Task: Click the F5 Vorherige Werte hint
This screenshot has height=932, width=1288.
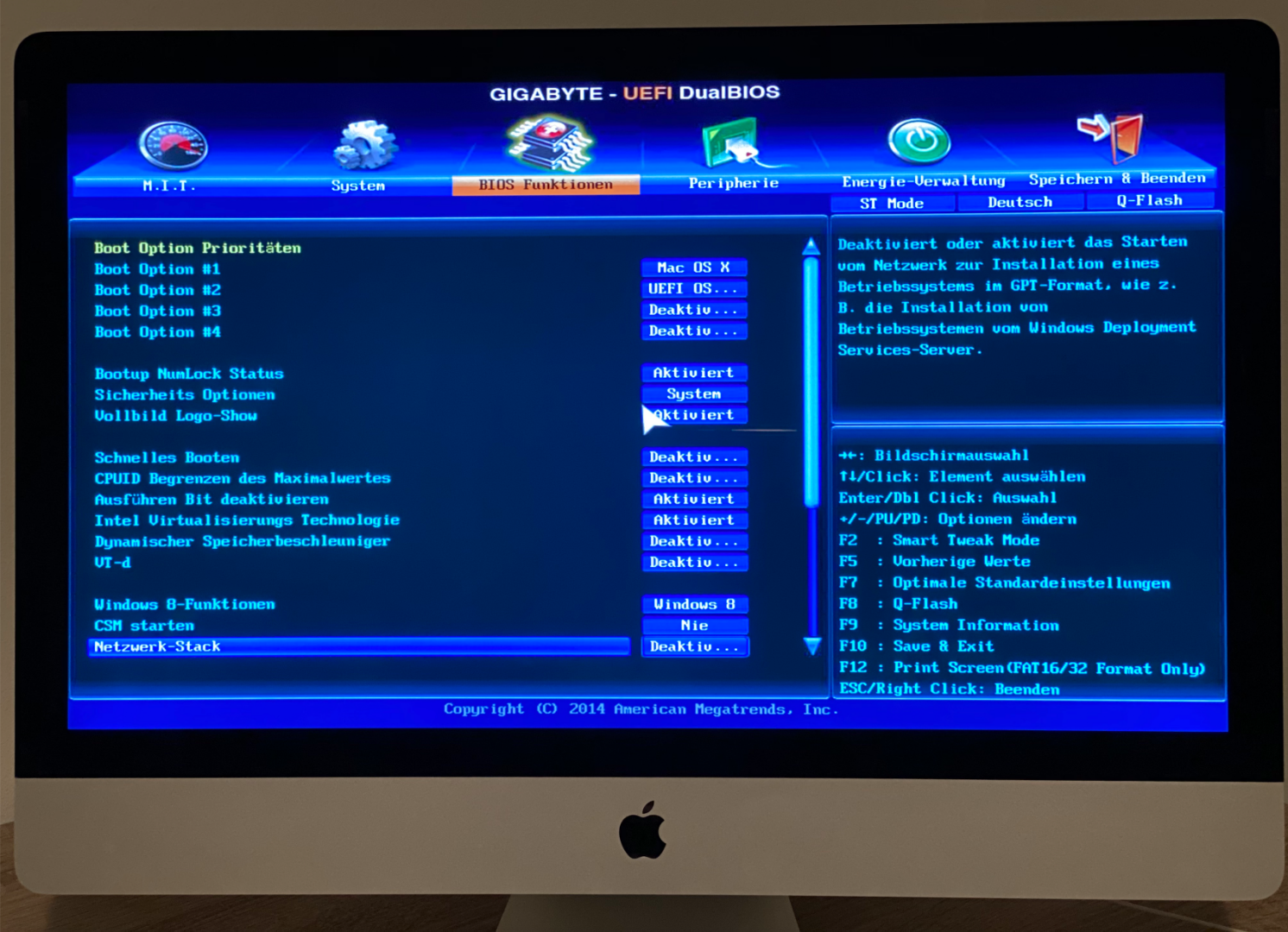Action: click(934, 562)
